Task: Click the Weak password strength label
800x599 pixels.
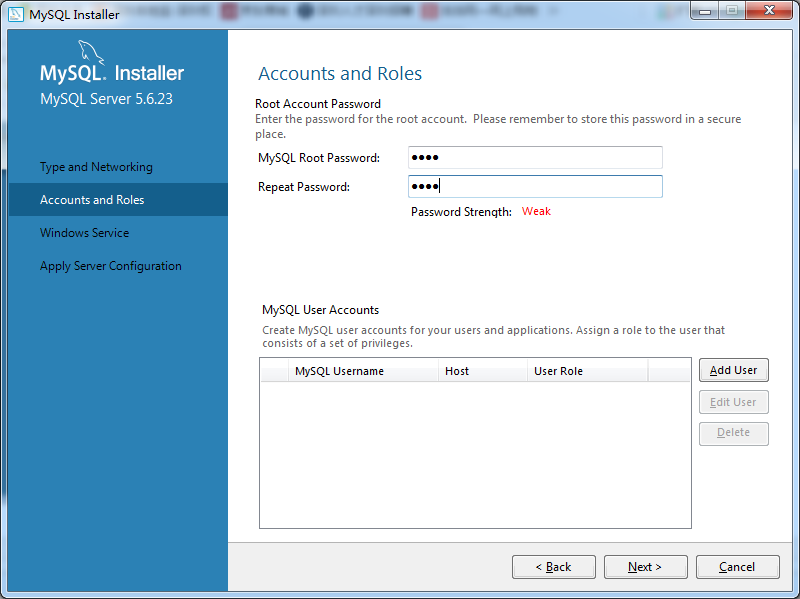Action: click(536, 211)
